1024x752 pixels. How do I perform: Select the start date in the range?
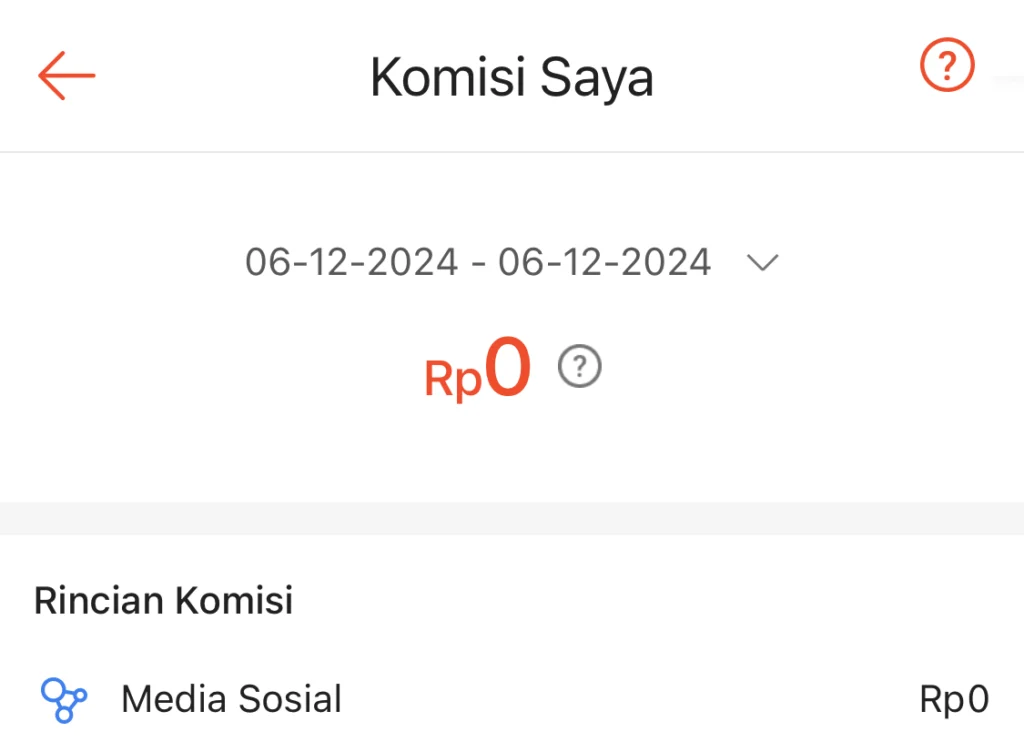coord(351,263)
